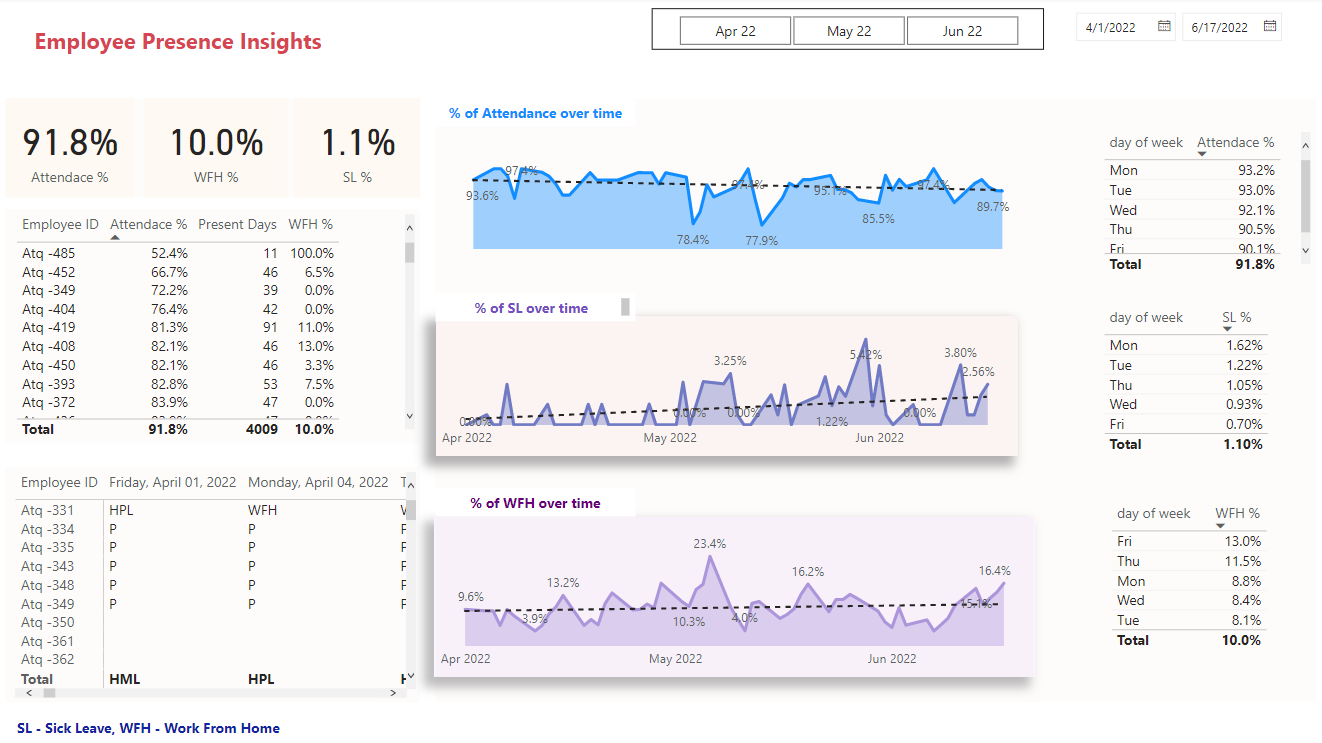
Task: Click the right arrow on daily status table scrollbar
Action: click(x=393, y=692)
